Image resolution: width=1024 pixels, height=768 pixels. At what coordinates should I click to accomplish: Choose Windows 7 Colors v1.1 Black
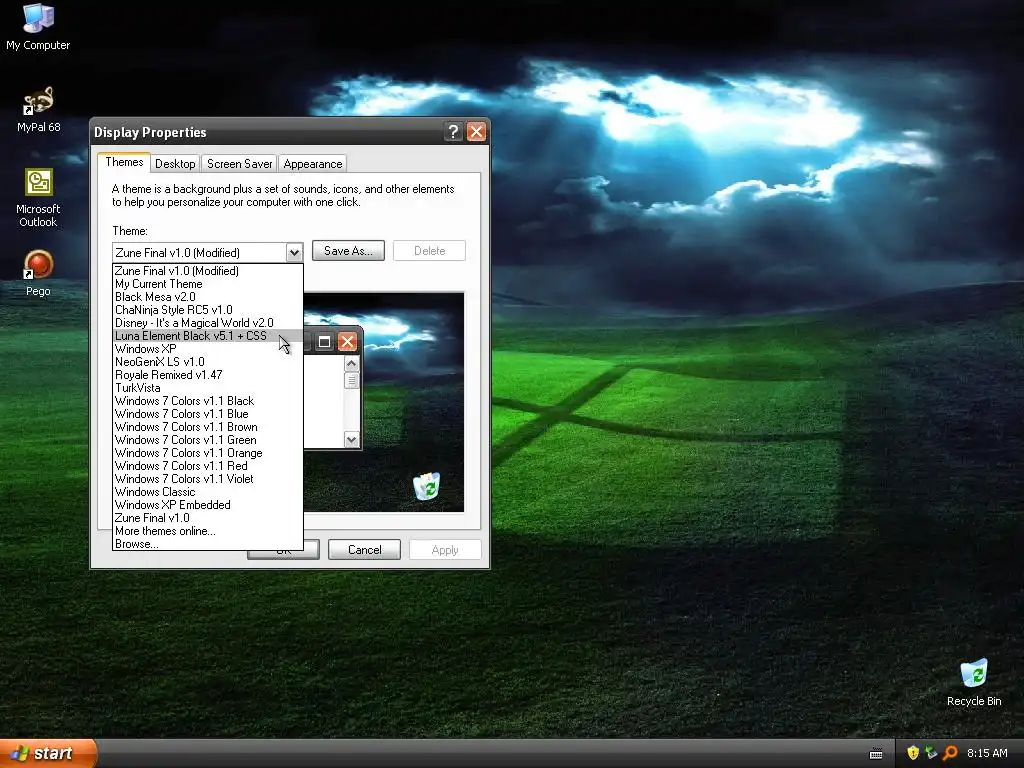tap(208, 401)
